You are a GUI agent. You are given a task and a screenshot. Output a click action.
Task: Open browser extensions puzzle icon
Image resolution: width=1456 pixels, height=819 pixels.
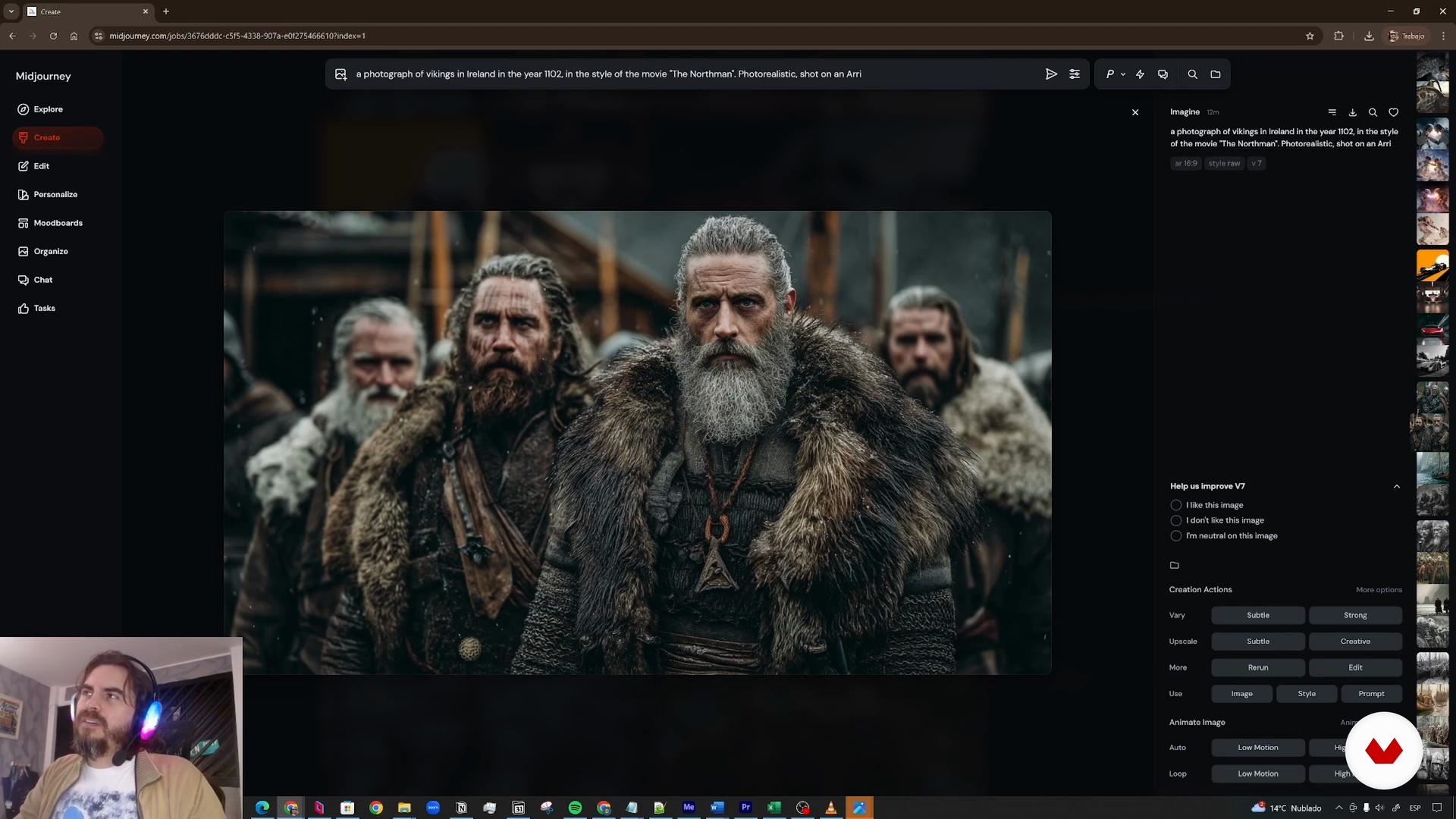click(1338, 36)
